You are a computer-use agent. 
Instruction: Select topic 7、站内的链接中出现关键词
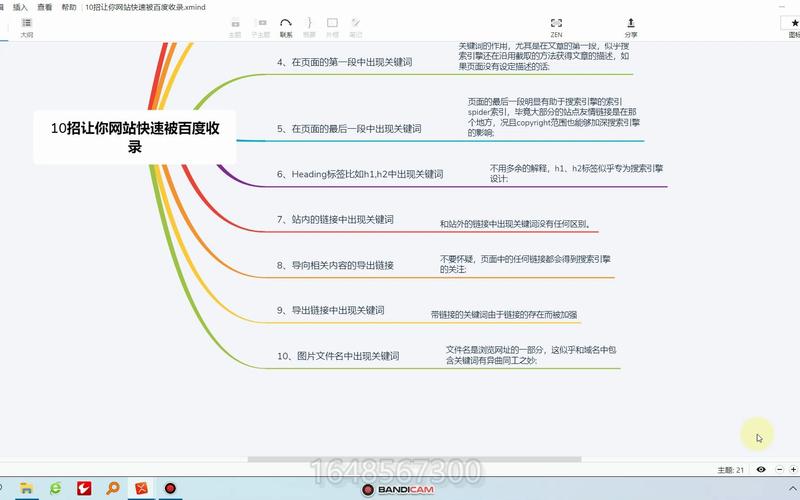point(335,219)
